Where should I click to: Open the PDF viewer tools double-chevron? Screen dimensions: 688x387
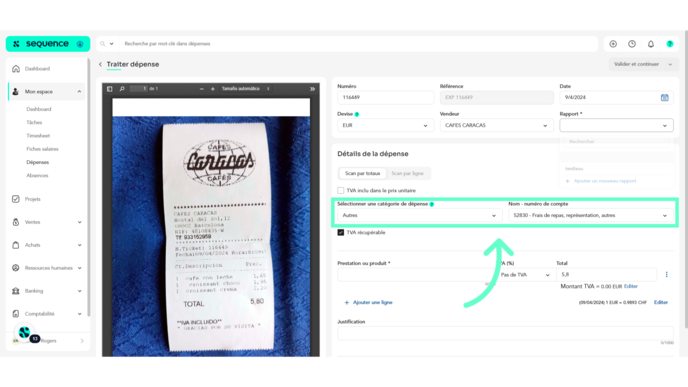[312, 89]
